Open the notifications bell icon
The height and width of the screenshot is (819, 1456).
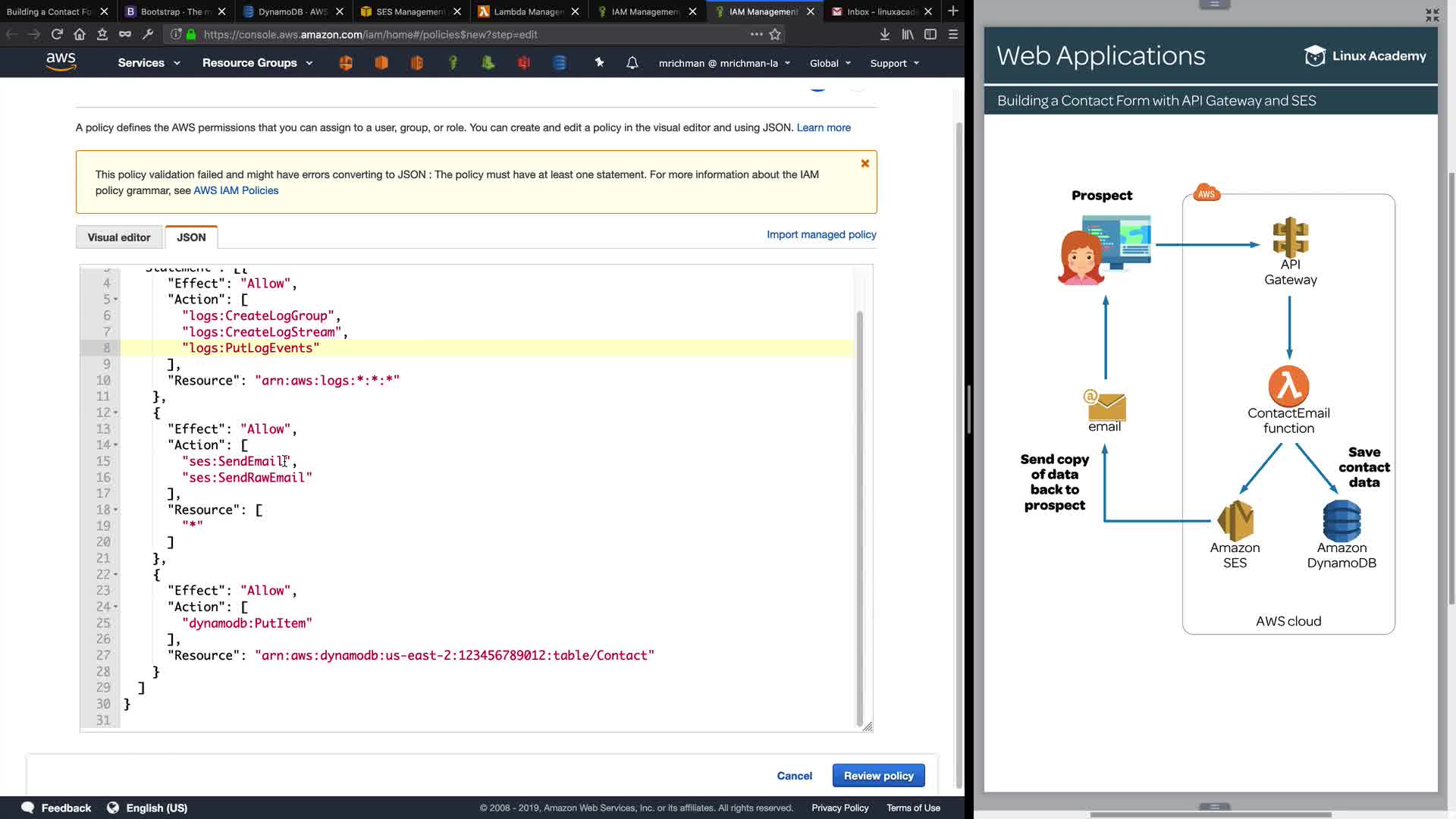[x=632, y=63]
